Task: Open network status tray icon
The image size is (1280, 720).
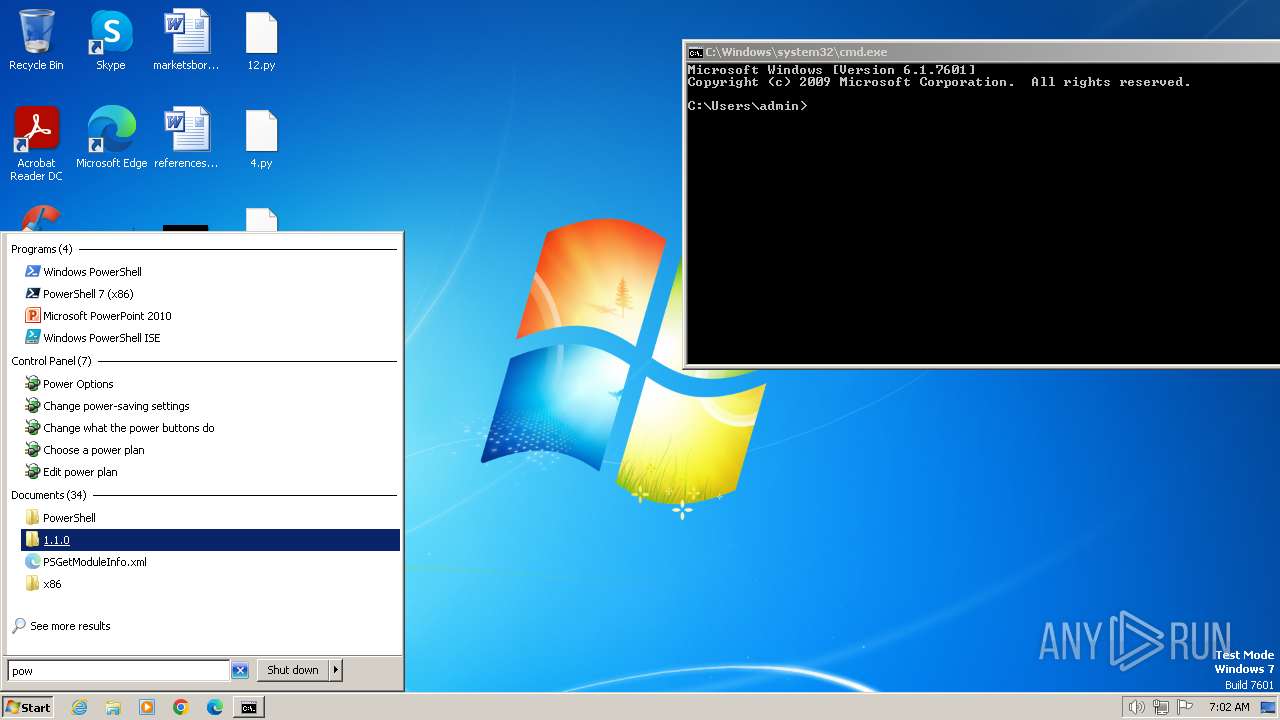Action: tap(1161, 707)
